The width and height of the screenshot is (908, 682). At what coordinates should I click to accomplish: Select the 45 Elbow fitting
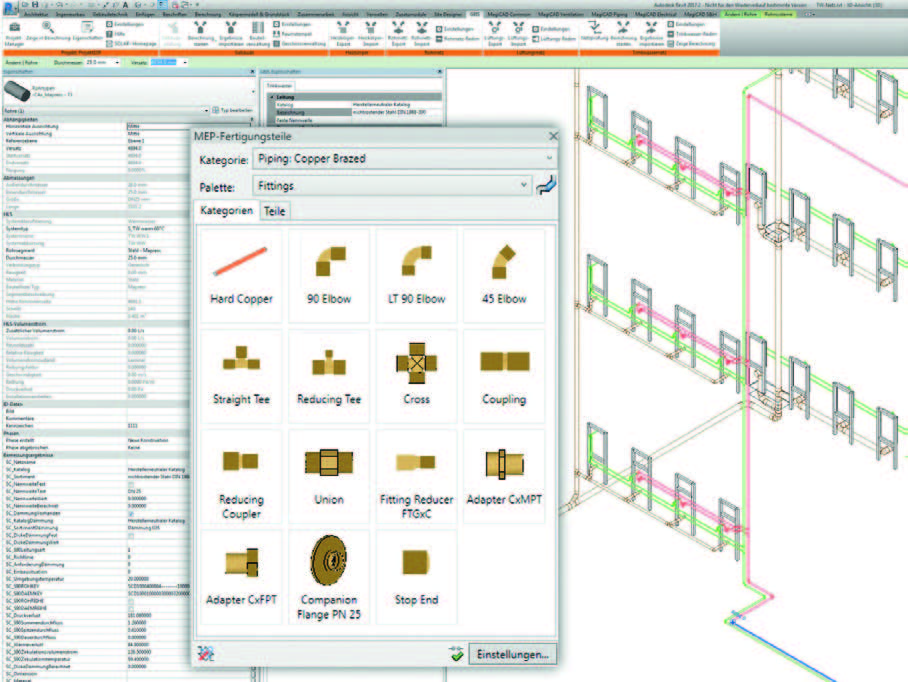click(x=504, y=275)
